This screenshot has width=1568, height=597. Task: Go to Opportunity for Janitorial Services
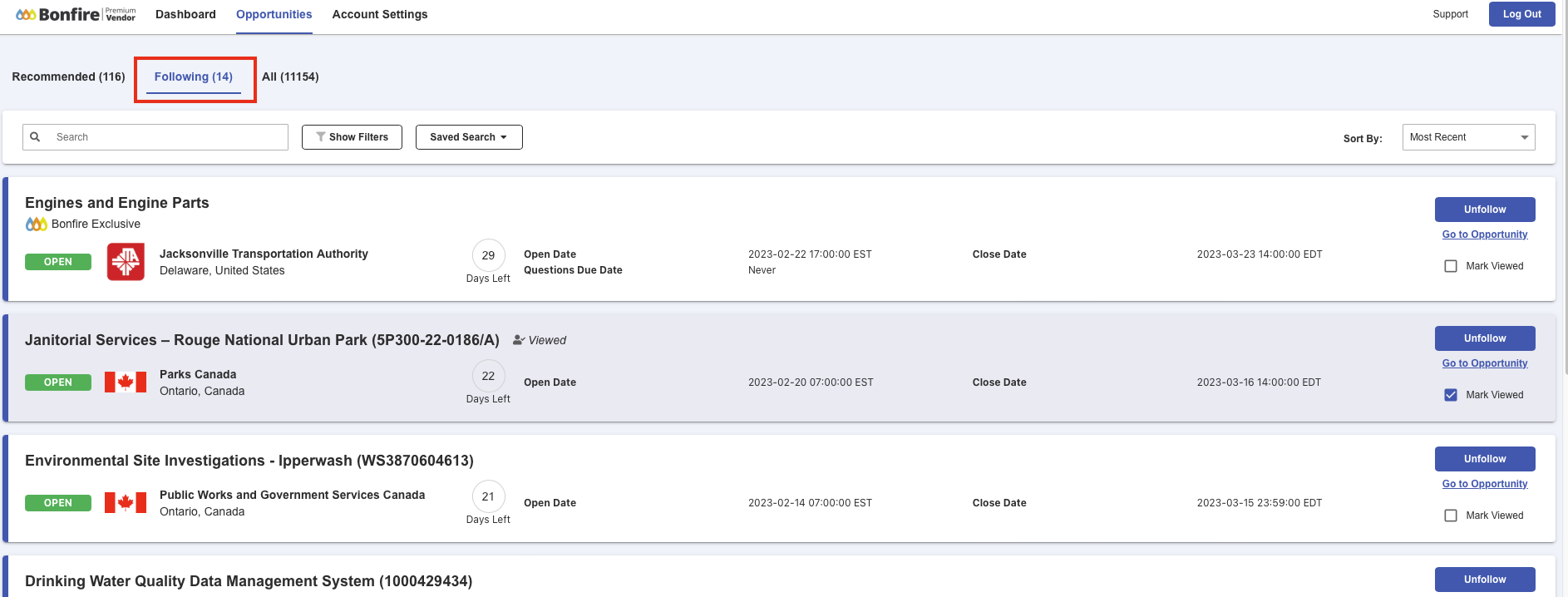point(1485,363)
